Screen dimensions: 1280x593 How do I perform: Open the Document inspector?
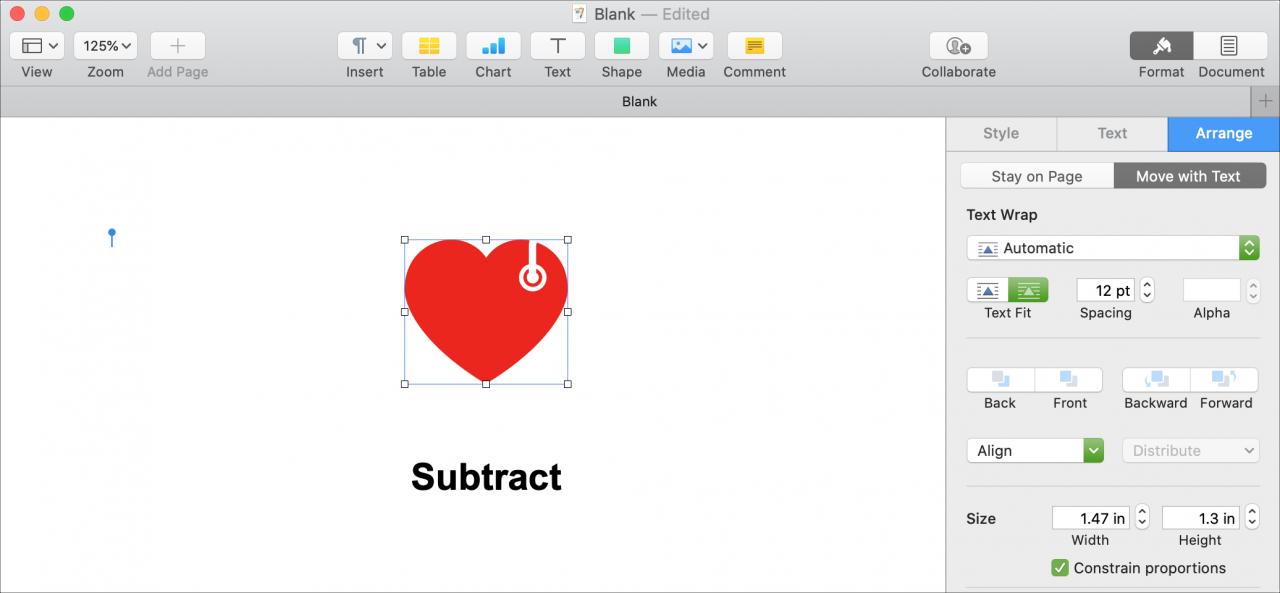(x=1230, y=46)
